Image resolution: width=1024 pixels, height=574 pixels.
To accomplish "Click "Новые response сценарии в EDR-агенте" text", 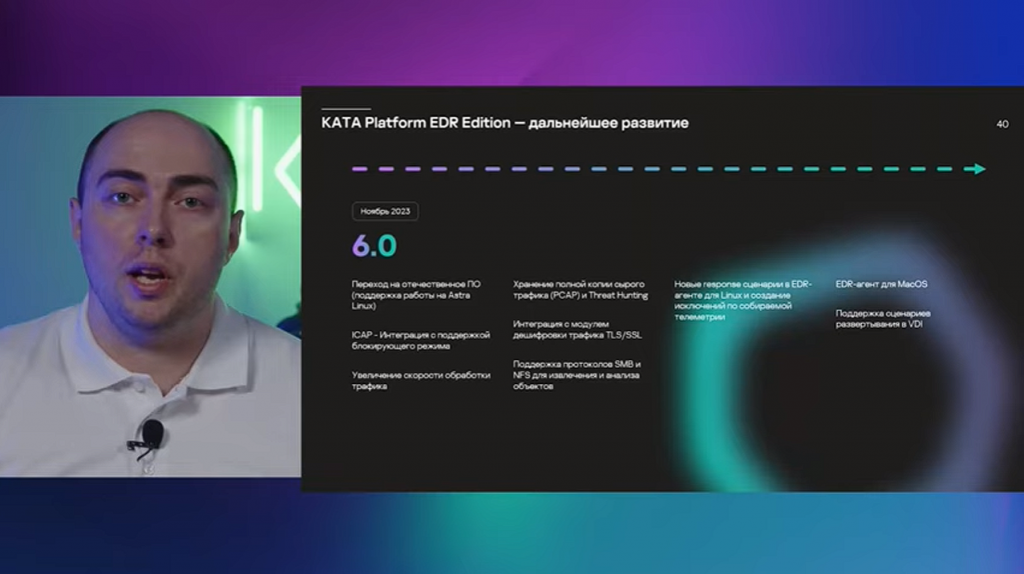I will [743, 300].
